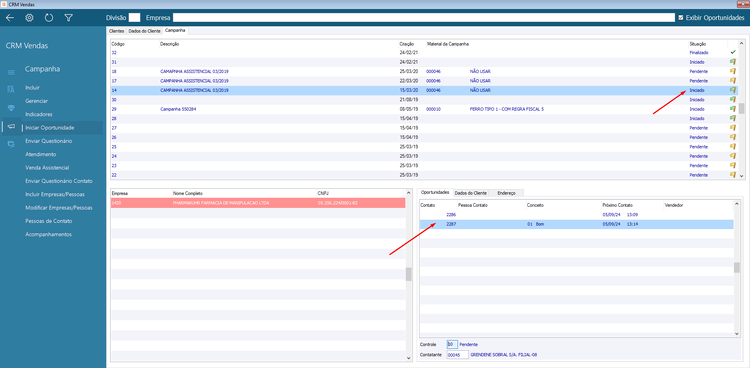Click the yellow flag on campaign 17
The height and width of the screenshot is (368, 750).
click(733, 80)
